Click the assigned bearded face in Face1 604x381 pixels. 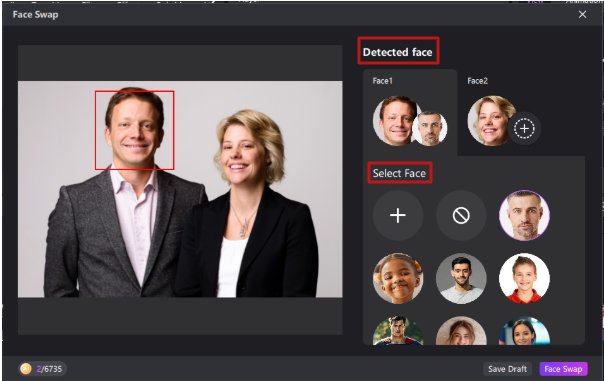430,129
